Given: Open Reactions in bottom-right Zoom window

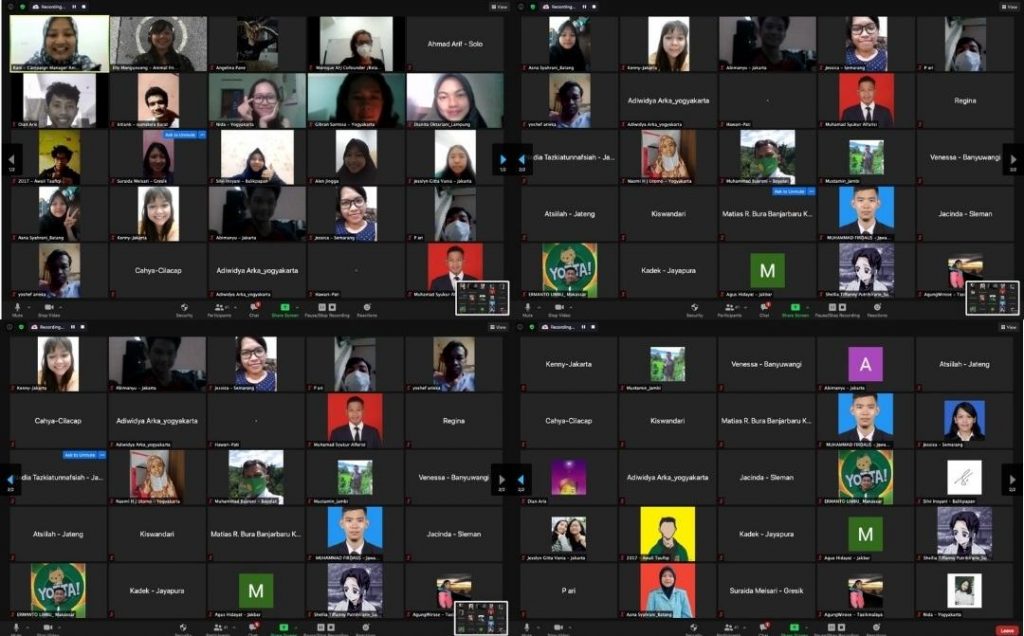Looking at the screenshot, I should 877,628.
